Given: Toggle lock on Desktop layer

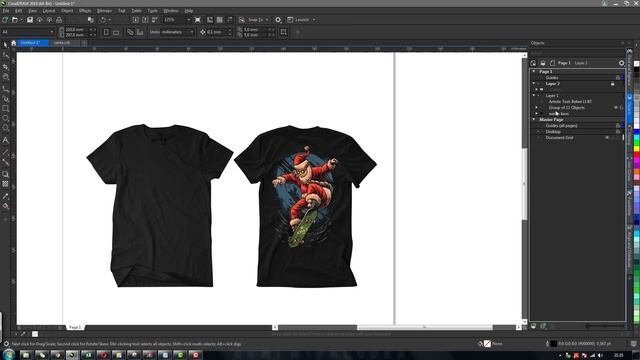Looking at the screenshot, I should pos(618,131).
